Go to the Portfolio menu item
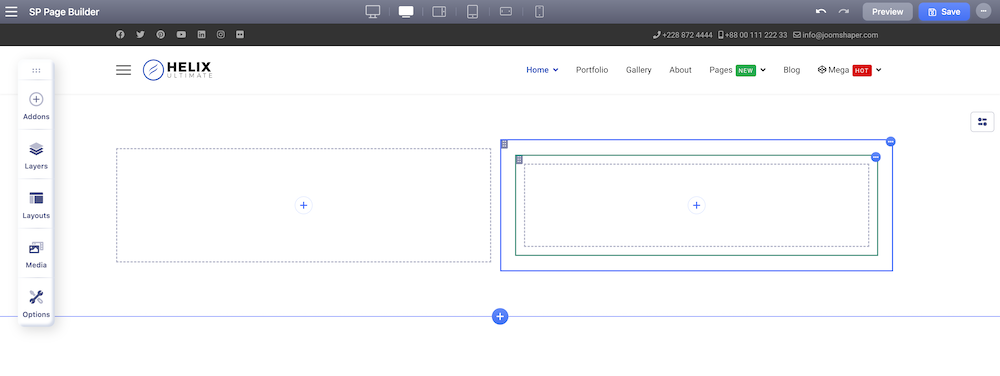Screen dimensions: 1000x376 tap(592, 70)
